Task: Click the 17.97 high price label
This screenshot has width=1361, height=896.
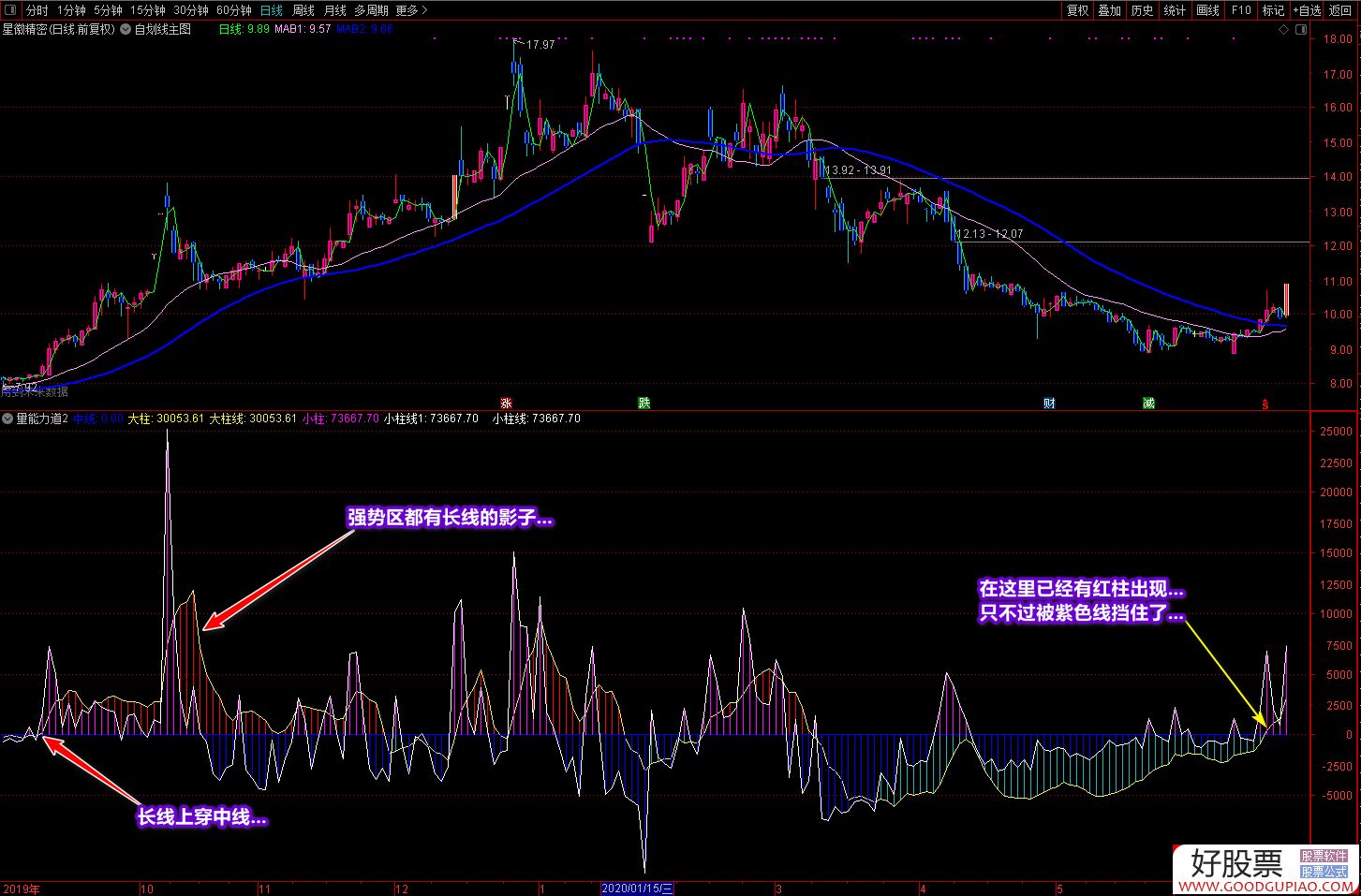Action: pos(540,45)
